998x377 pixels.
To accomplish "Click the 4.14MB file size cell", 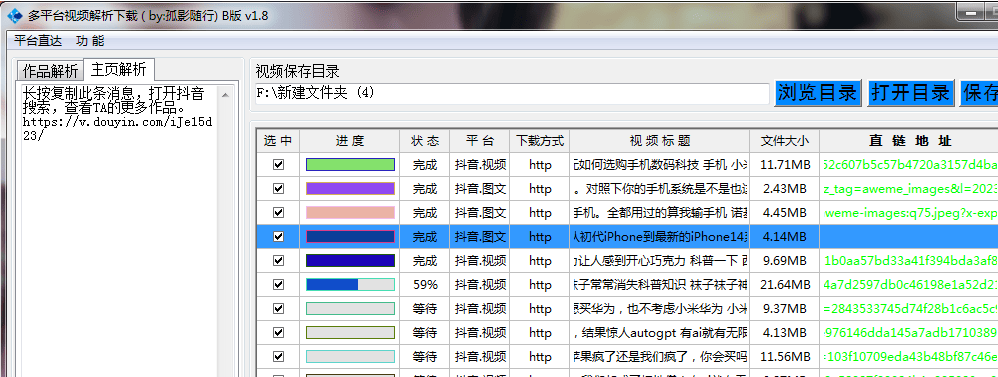I will [785, 237].
